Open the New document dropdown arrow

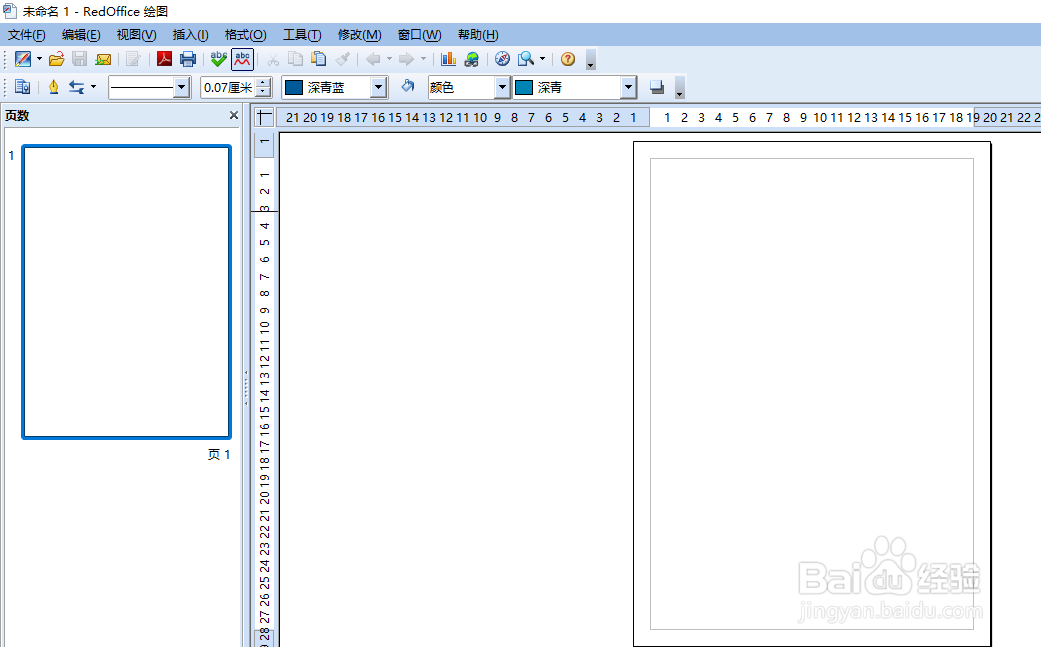[x=39, y=59]
